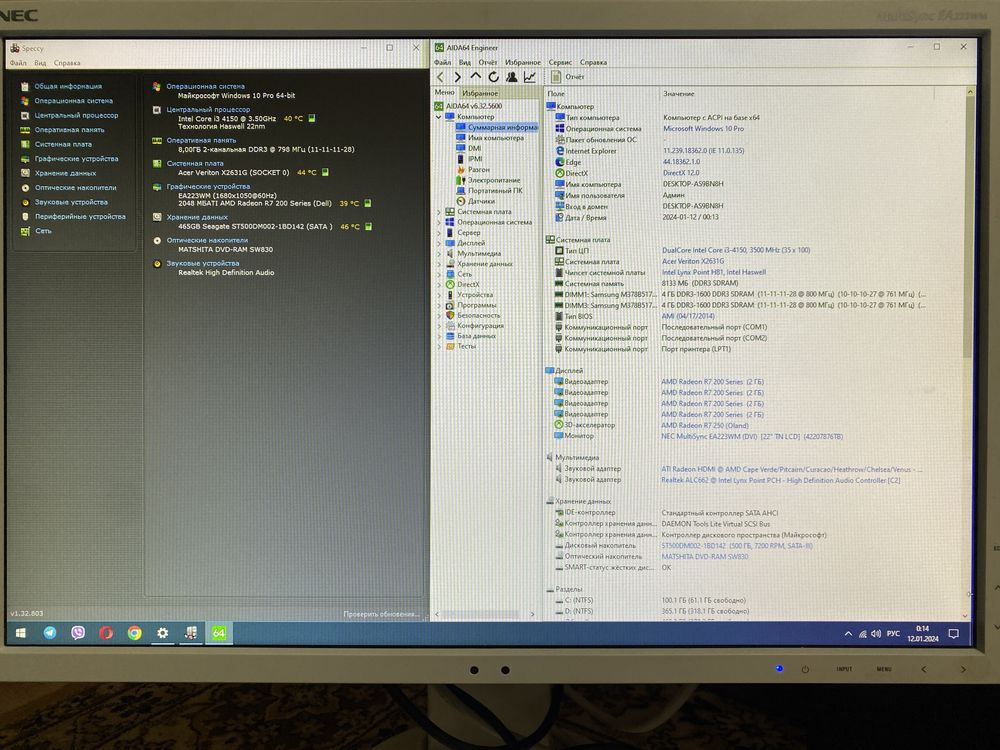
Task: Open user manage icon in AIDA64 toolbar
Action: click(511, 77)
